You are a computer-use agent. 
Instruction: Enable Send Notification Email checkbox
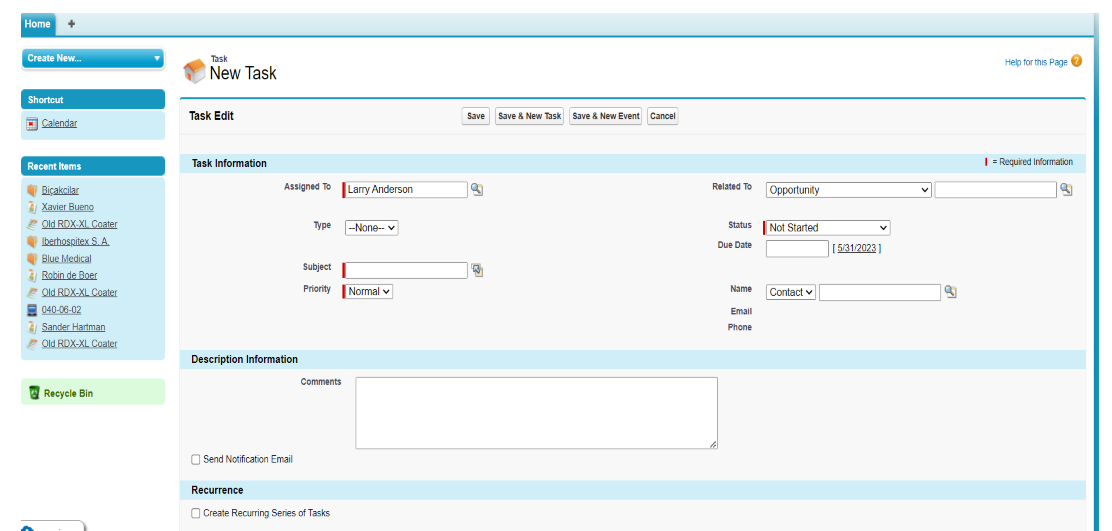point(196,460)
